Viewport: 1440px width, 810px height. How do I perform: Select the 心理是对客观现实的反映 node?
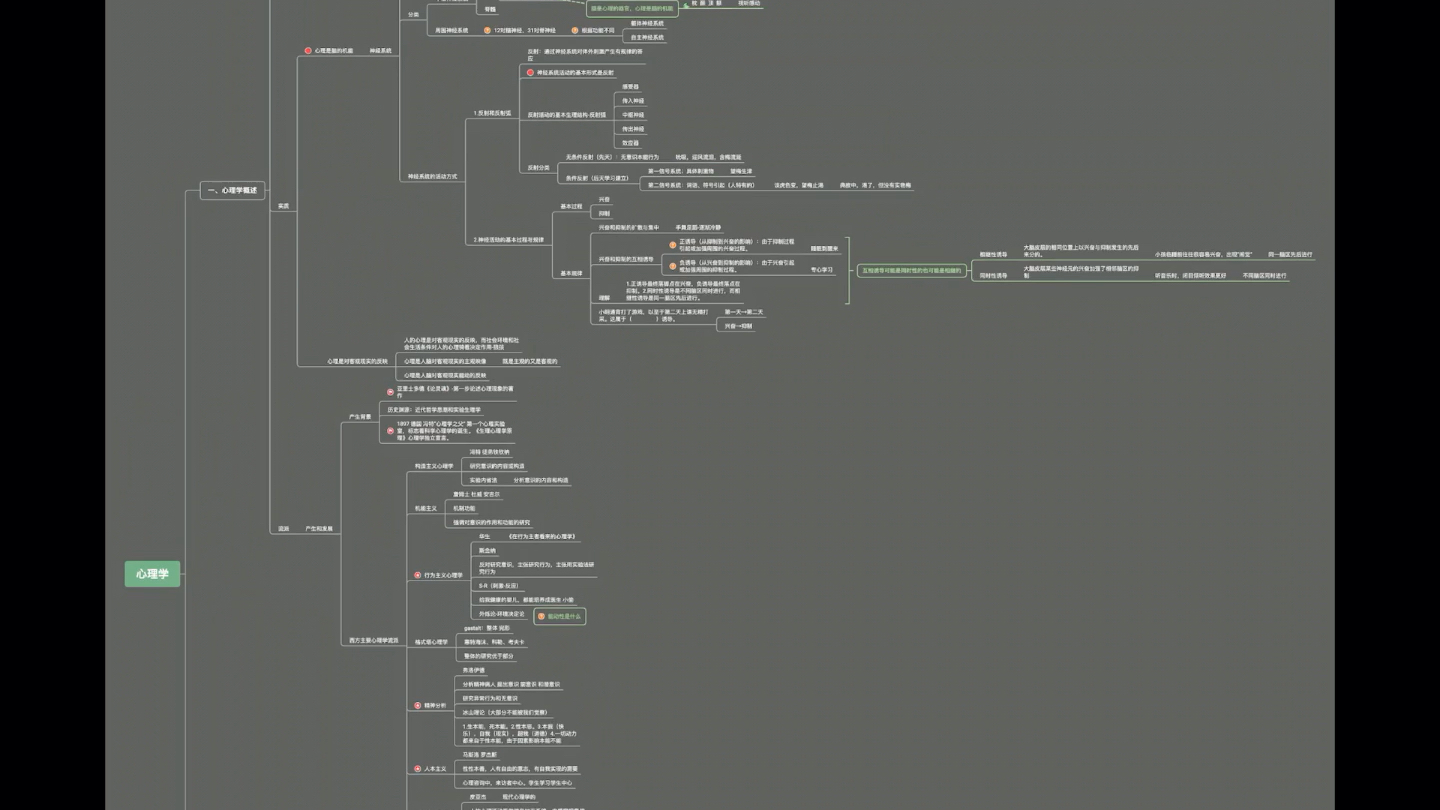click(357, 361)
